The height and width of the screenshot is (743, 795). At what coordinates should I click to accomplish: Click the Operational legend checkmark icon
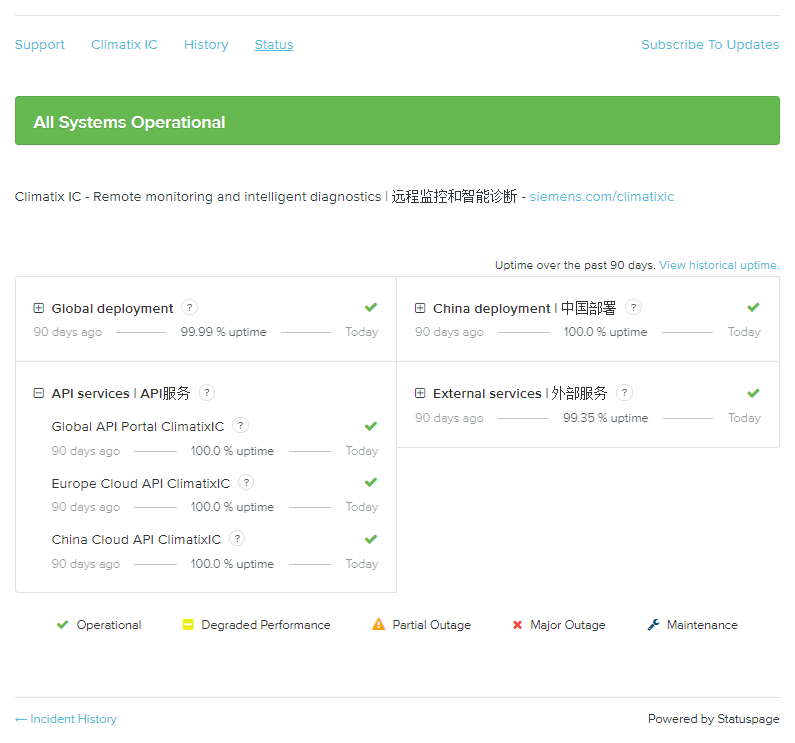62,624
